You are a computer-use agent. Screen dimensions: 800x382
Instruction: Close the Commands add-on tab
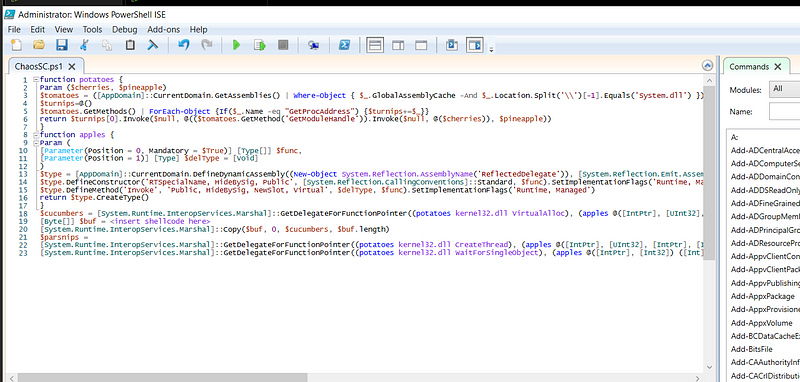point(778,67)
